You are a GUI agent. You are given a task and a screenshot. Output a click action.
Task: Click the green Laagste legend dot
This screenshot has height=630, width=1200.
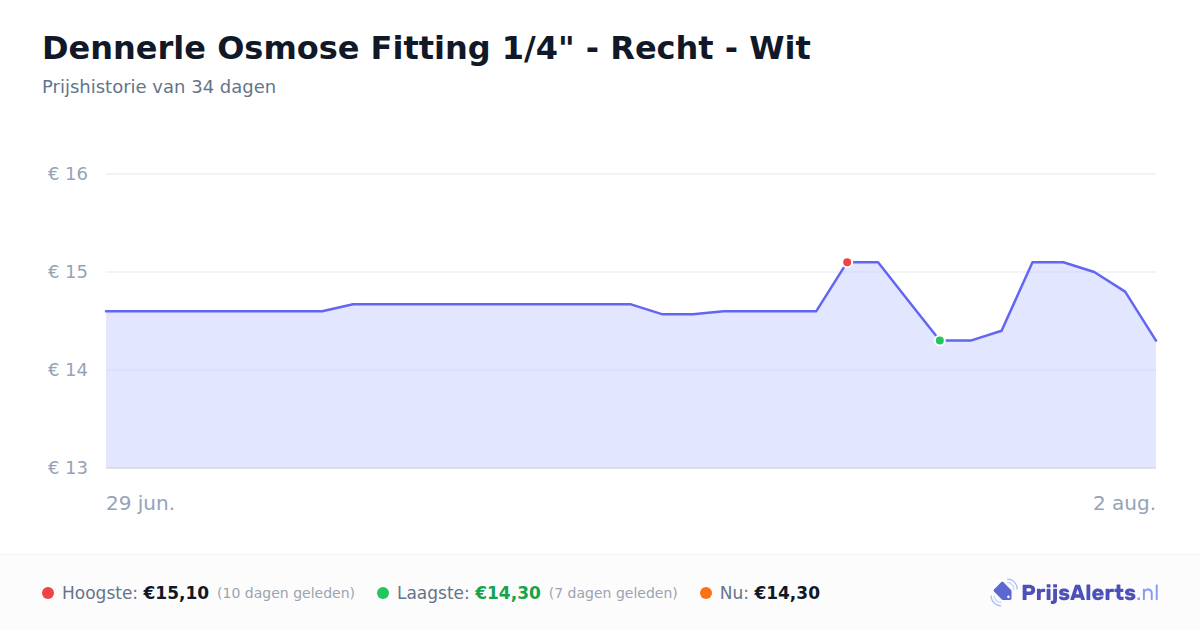[383, 593]
